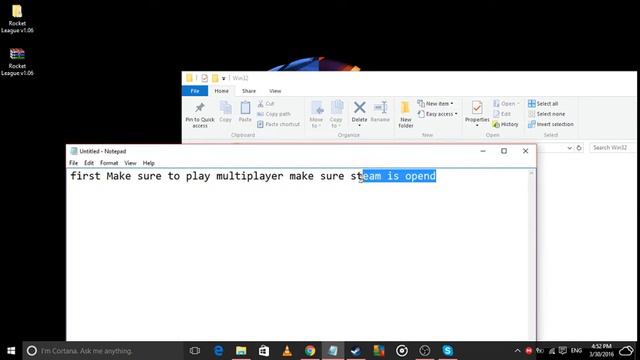640x360 pixels.
Task: Switch to the Home tab in Explorer
Action: click(222, 91)
